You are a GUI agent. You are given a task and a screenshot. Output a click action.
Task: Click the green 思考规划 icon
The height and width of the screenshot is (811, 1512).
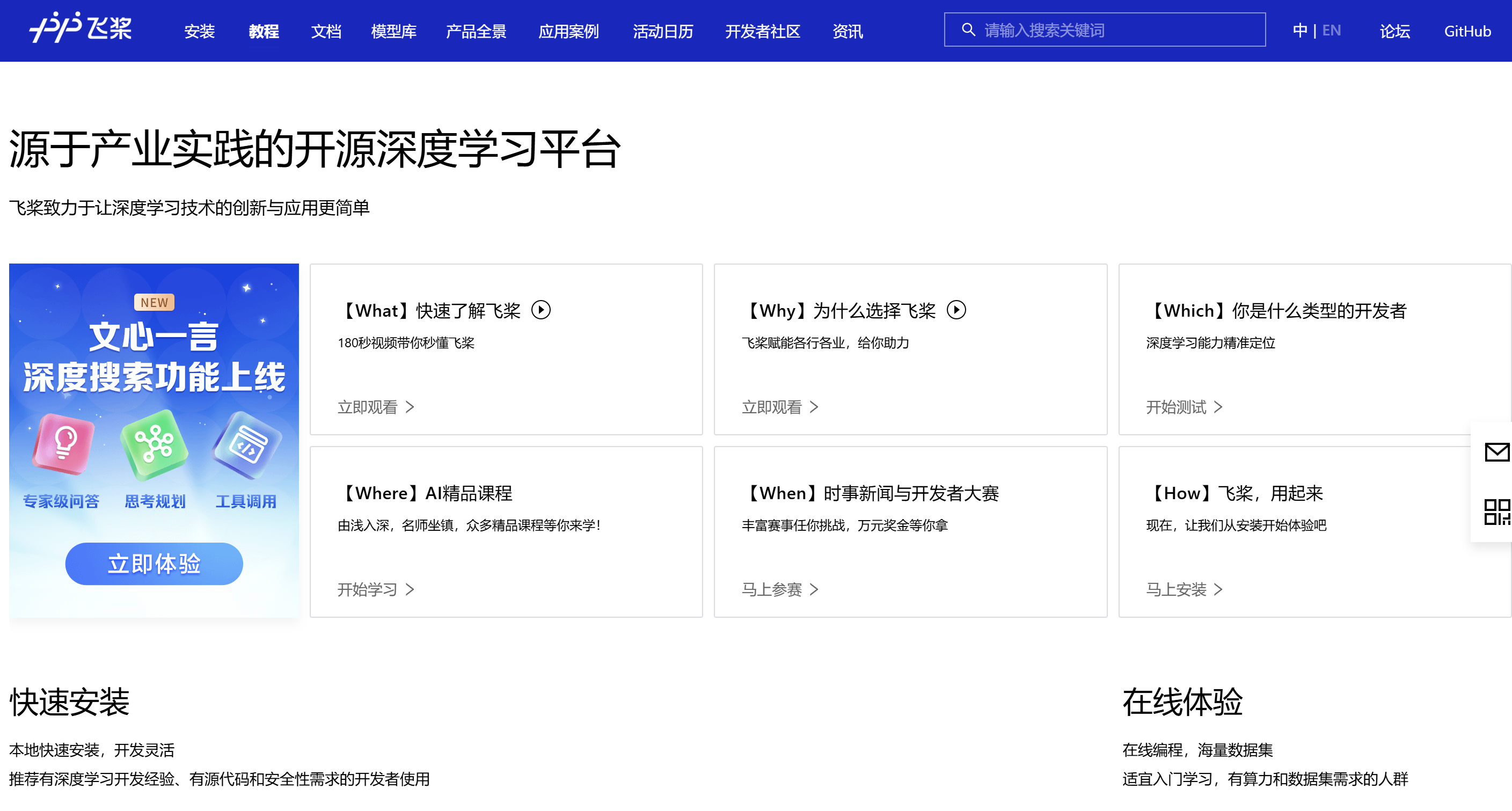(154, 444)
